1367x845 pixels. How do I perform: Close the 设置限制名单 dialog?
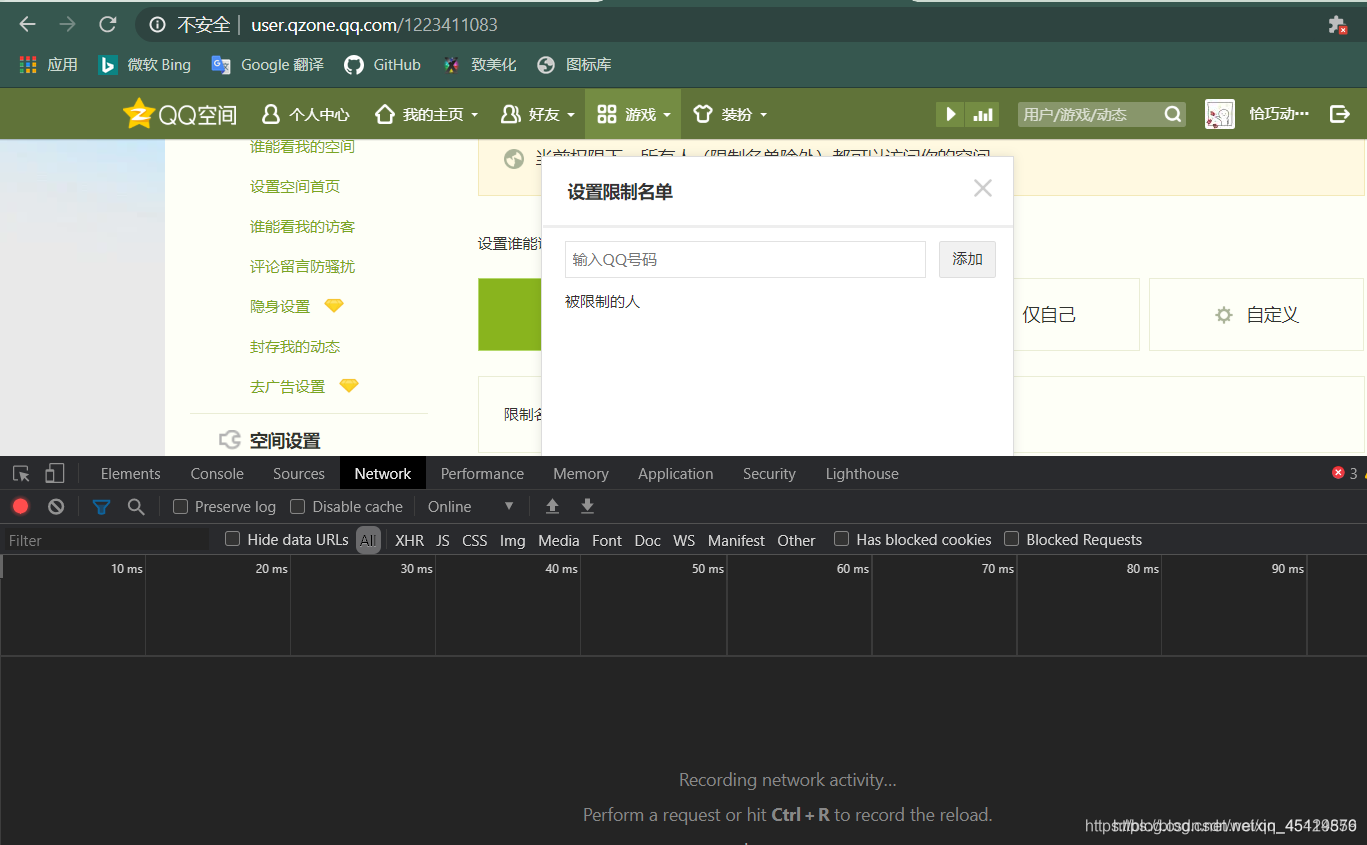pyautogui.click(x=983, y=188)
